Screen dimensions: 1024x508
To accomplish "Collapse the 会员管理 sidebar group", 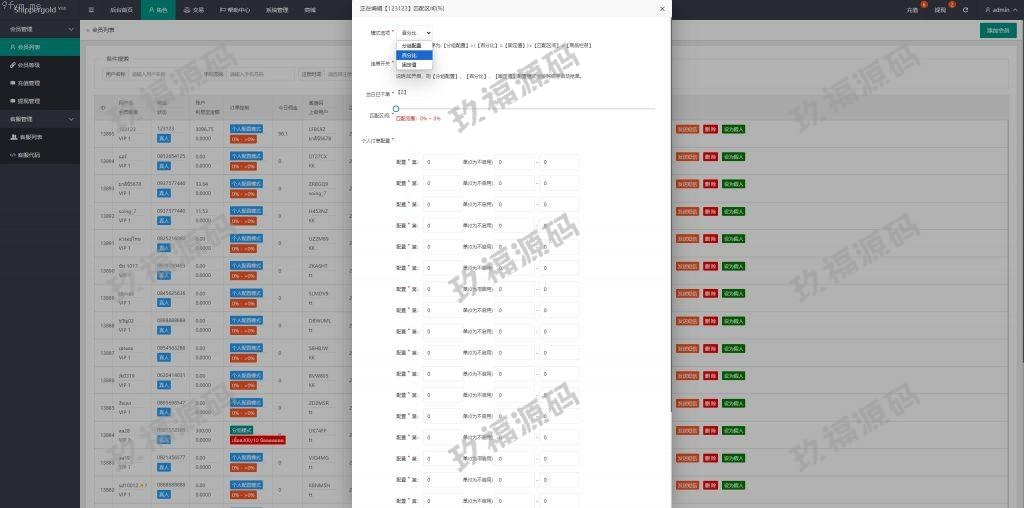I will 39,29.
